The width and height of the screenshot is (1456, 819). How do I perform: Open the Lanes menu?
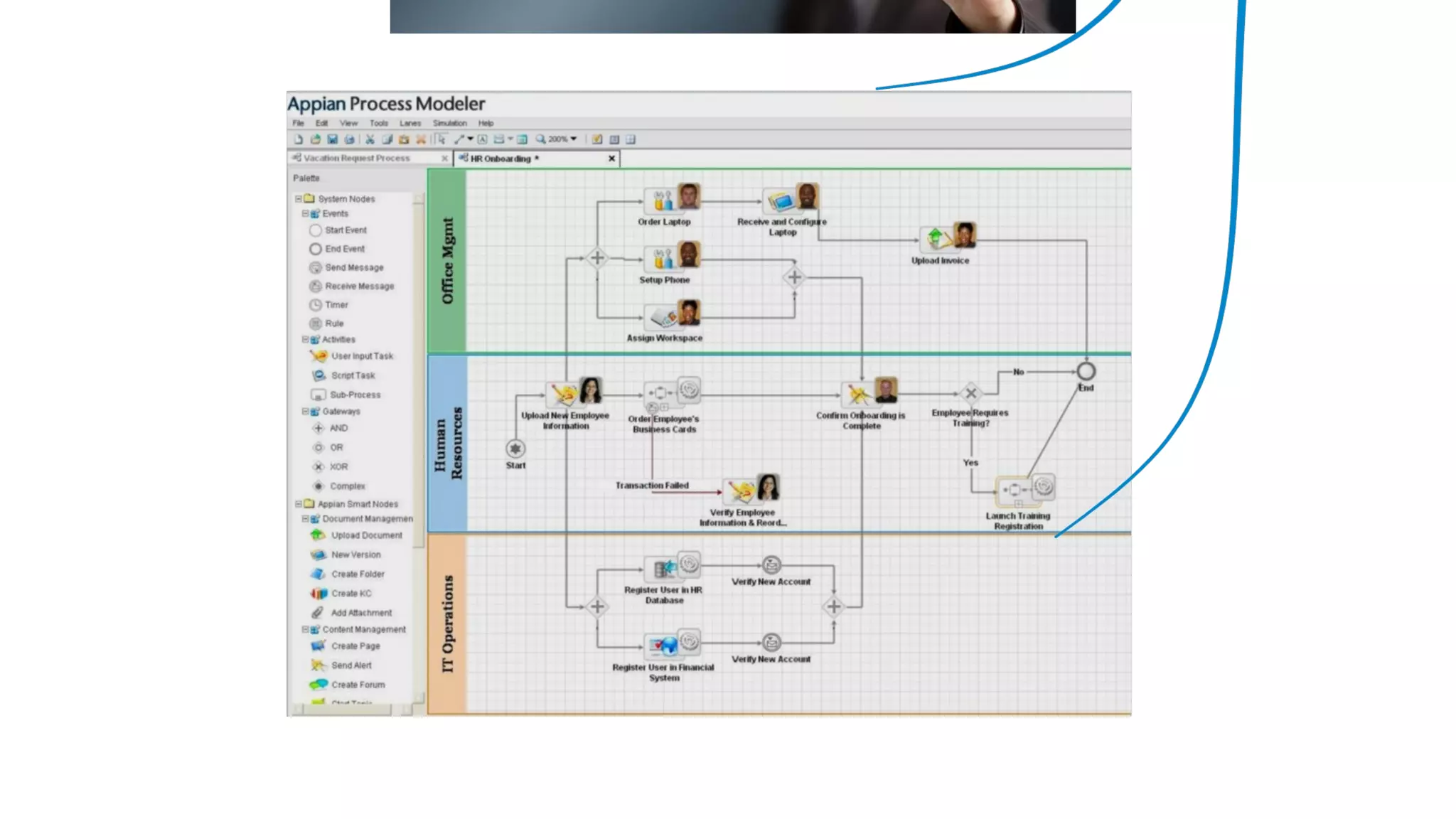410,123
